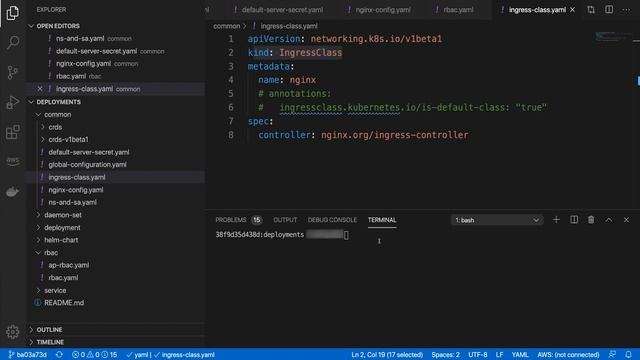Screen dimensions: 640x360
Task: Click the open changes compare icon in editor toolbar
Action: 591,9
